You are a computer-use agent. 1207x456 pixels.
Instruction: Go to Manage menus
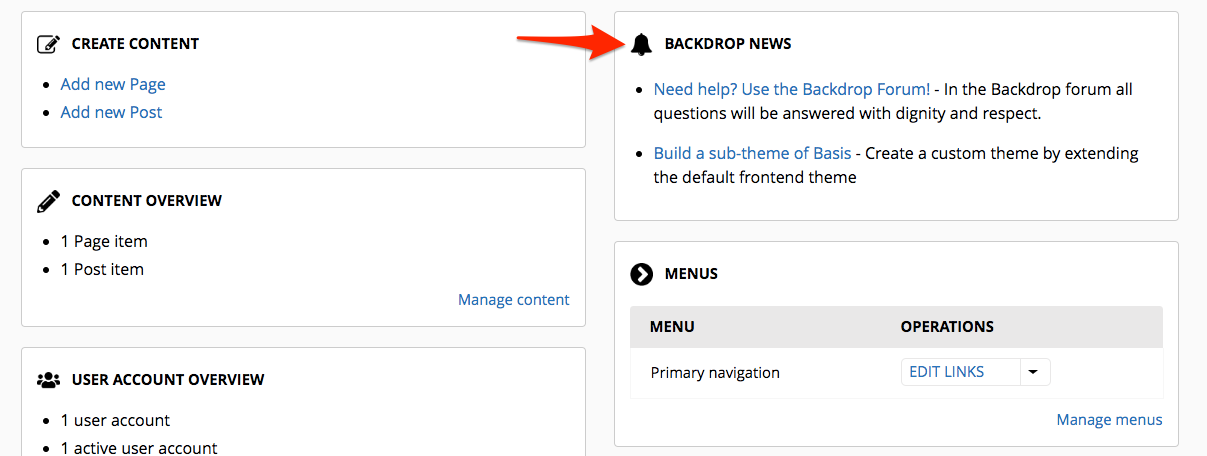pos(1110,420)
